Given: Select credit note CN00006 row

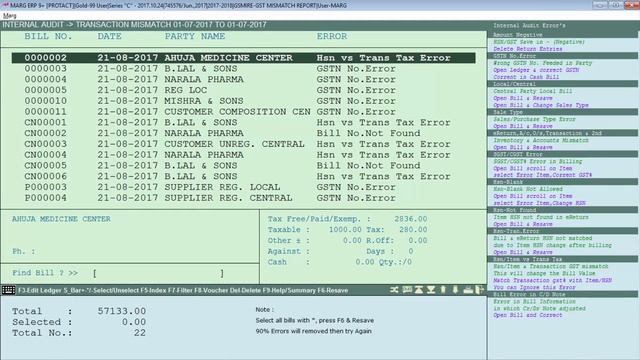Looking at the screenshot, I should coord(243,176).
